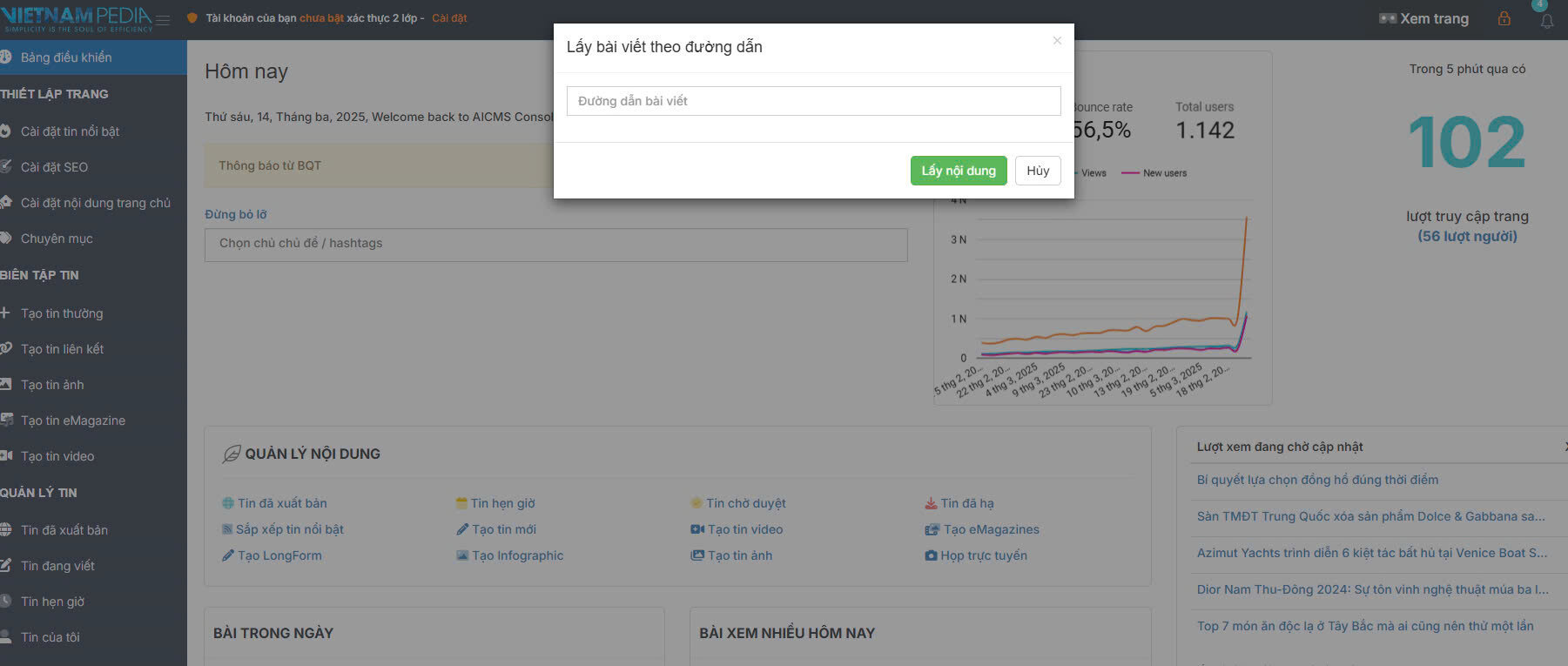Click the 102 realtime visits number
Screen dimensions: 1568x666
click(1467, 143)
